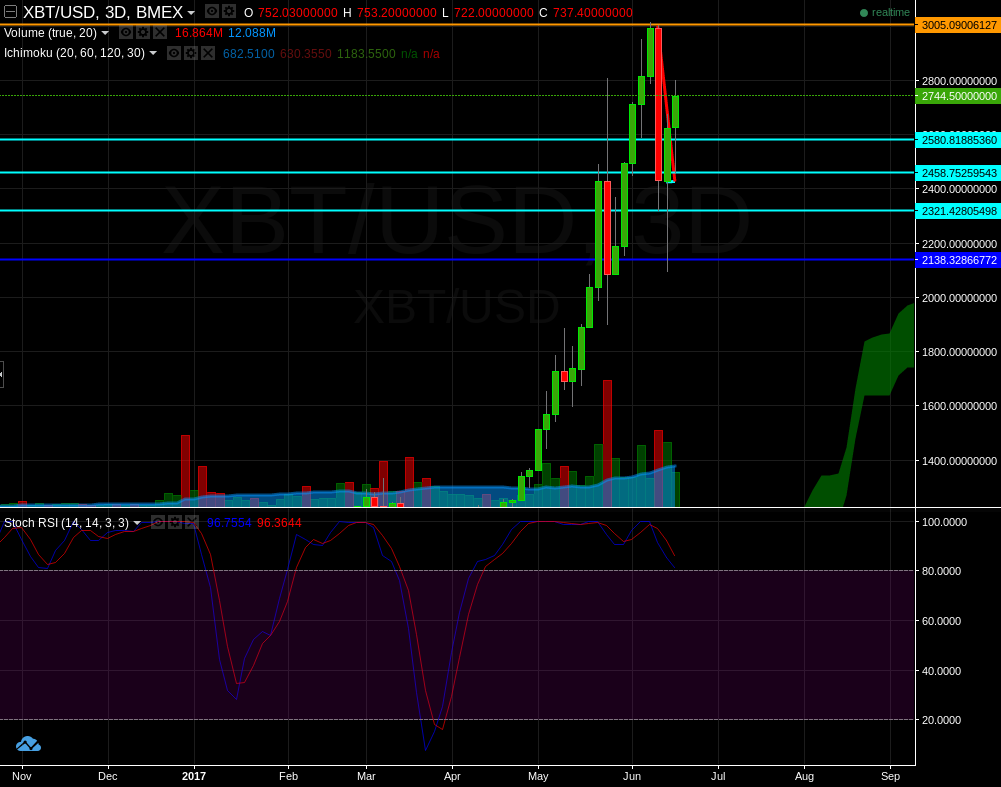Open the Ichimoku indicator settings gear
Image resolution: width=1001 pixels, height=787 pixels.
(190, 53)
